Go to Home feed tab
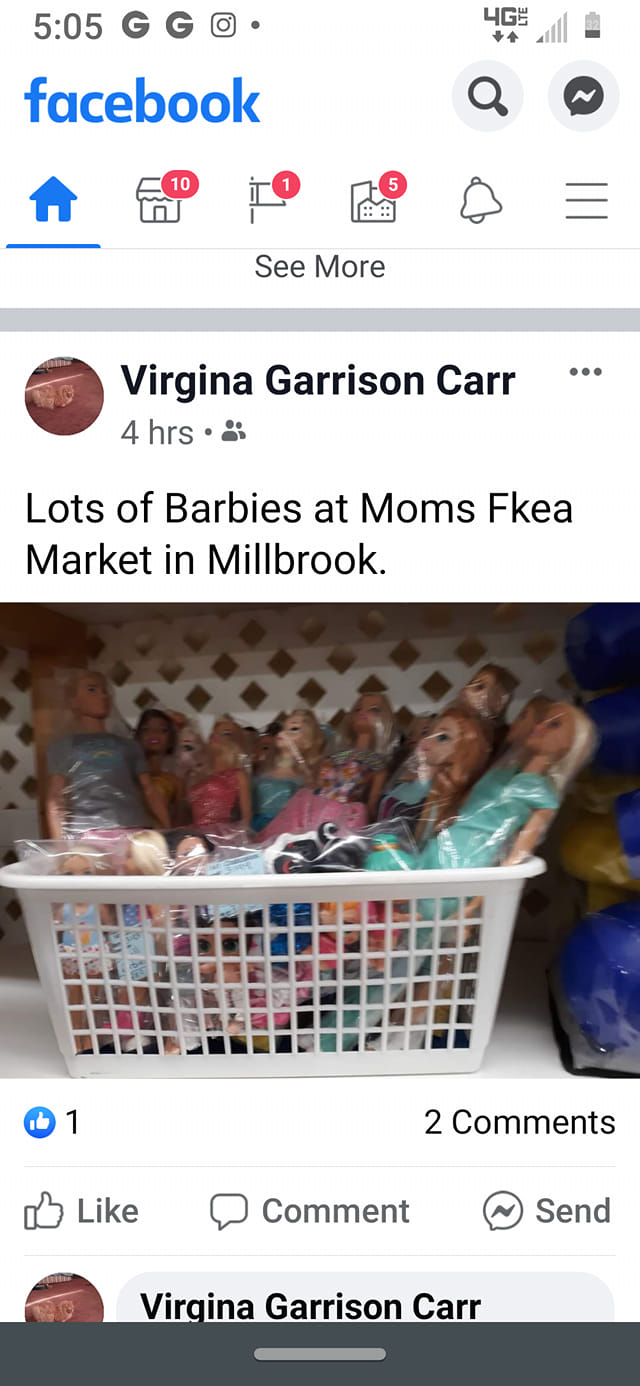640x1386 pixels. pos(53,200)
